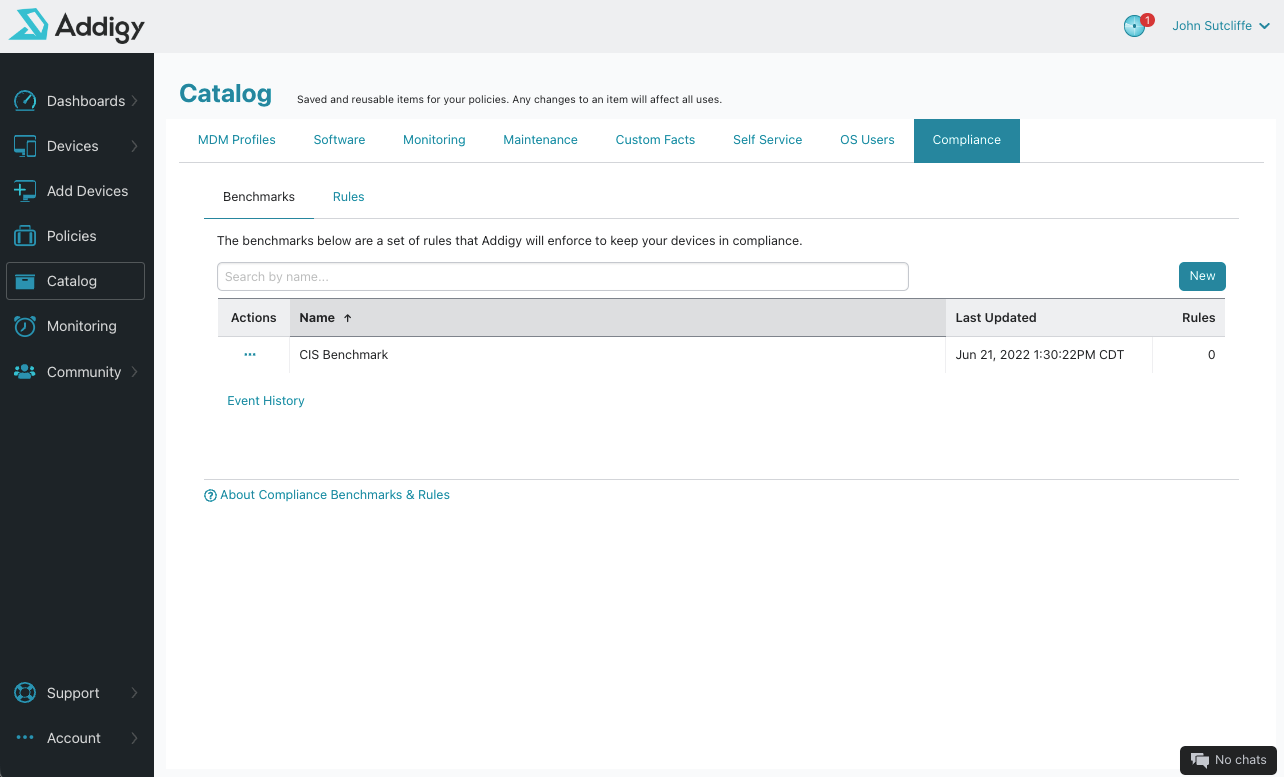Click the Devices monitor icon
This screenshot has width=1284, height=777.
(25, 146)
